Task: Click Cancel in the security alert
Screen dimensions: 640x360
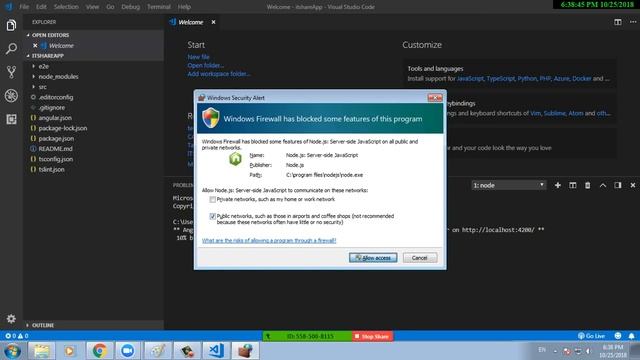Action: pyautogui.click(x=420, y=258)
